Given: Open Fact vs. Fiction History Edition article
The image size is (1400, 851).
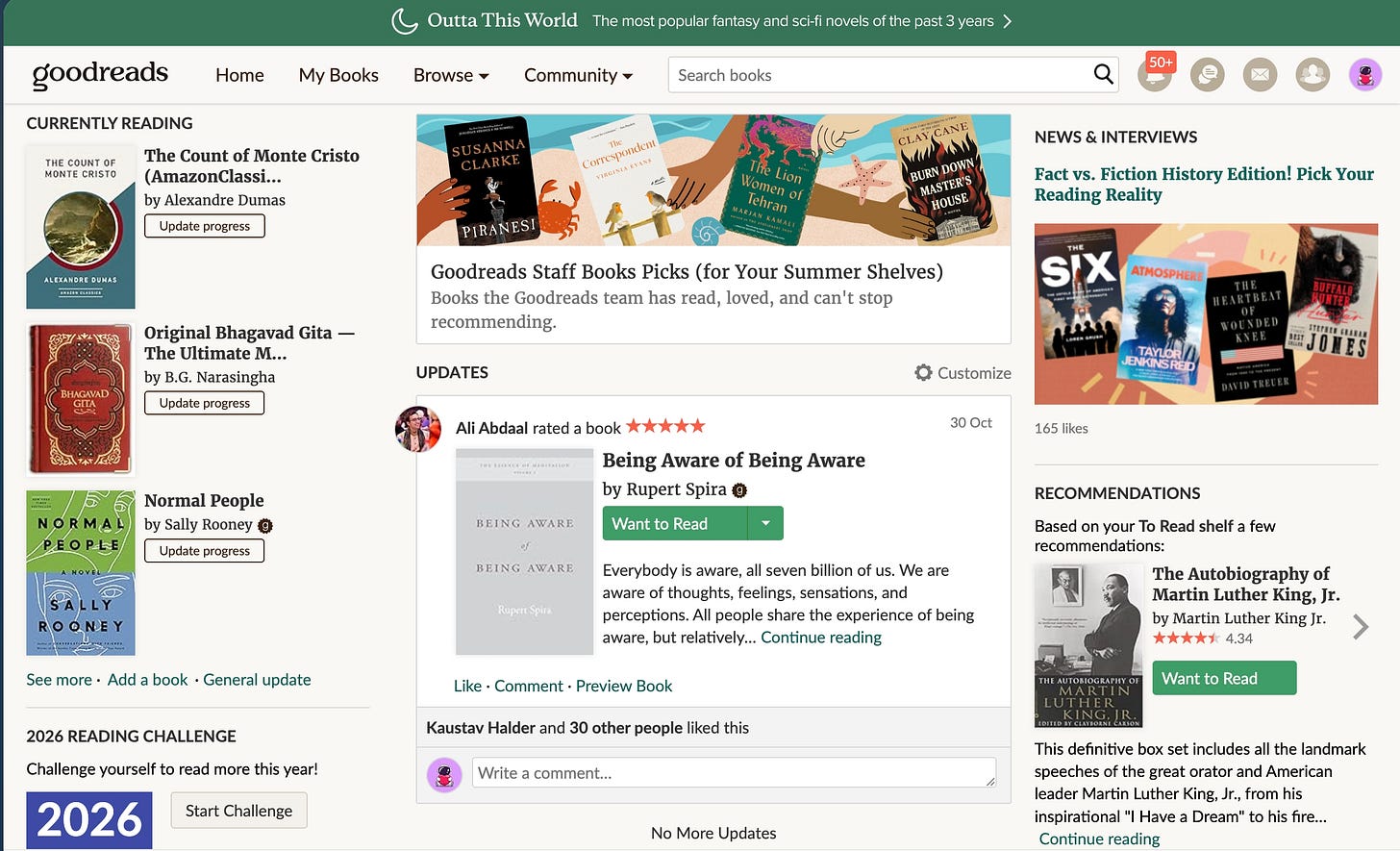Looking at the screenshot, I should pyautogui.click(x=1204, y=184).
